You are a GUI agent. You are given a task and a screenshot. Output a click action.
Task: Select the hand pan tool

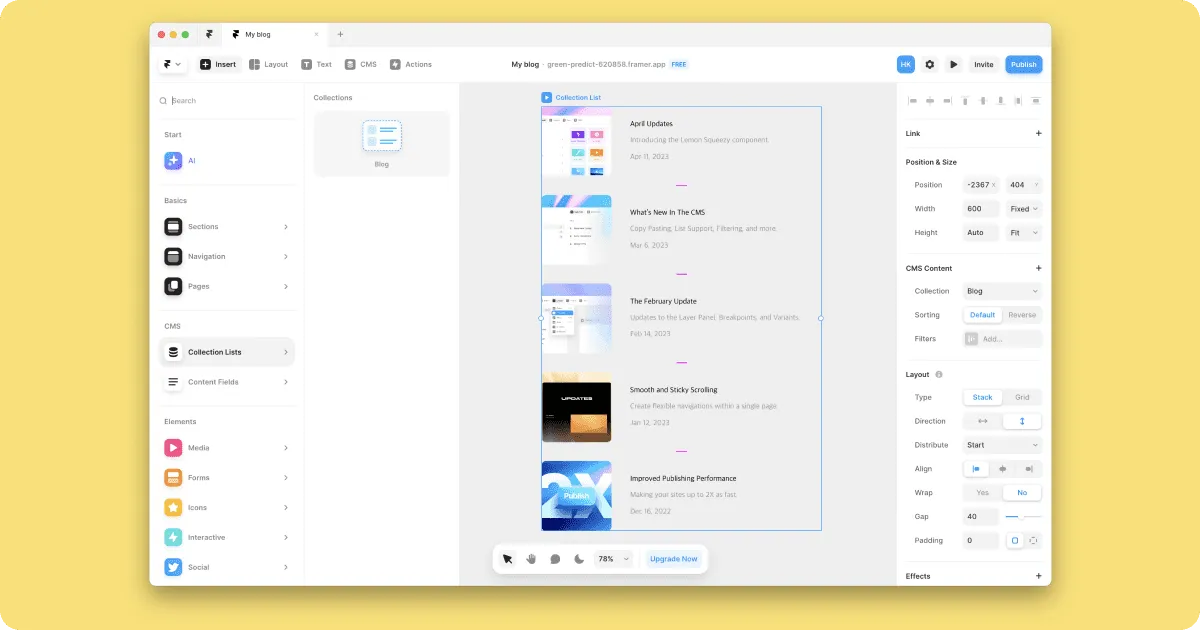(532, 559)
